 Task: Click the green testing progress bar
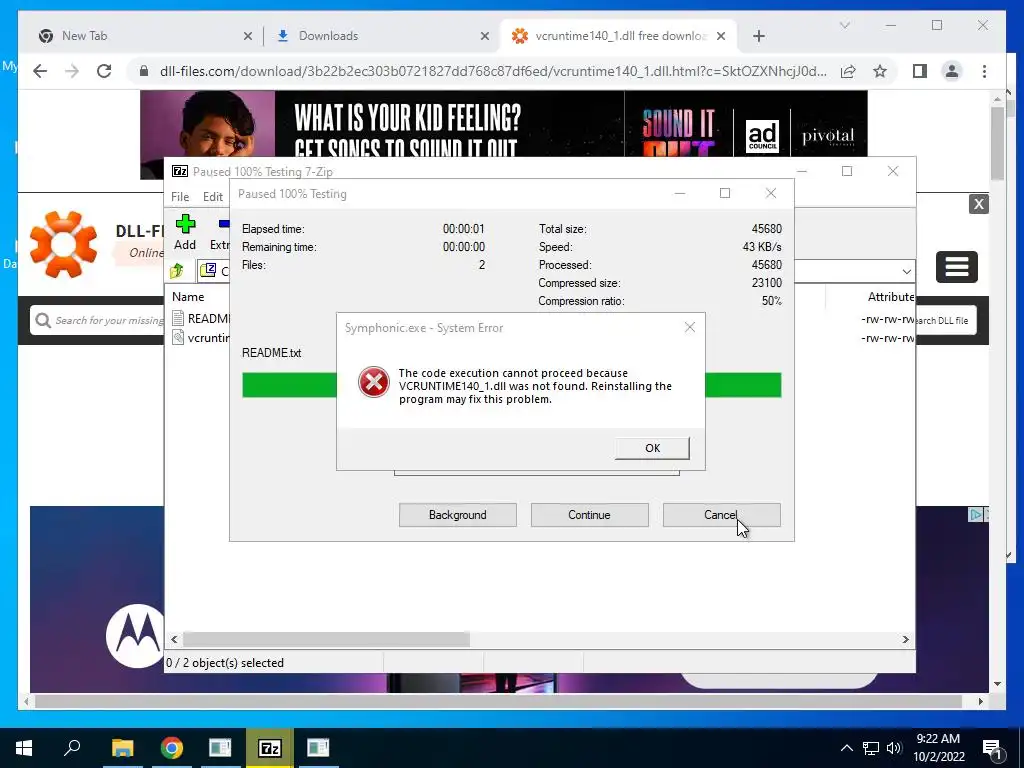(x=511, y=385)
